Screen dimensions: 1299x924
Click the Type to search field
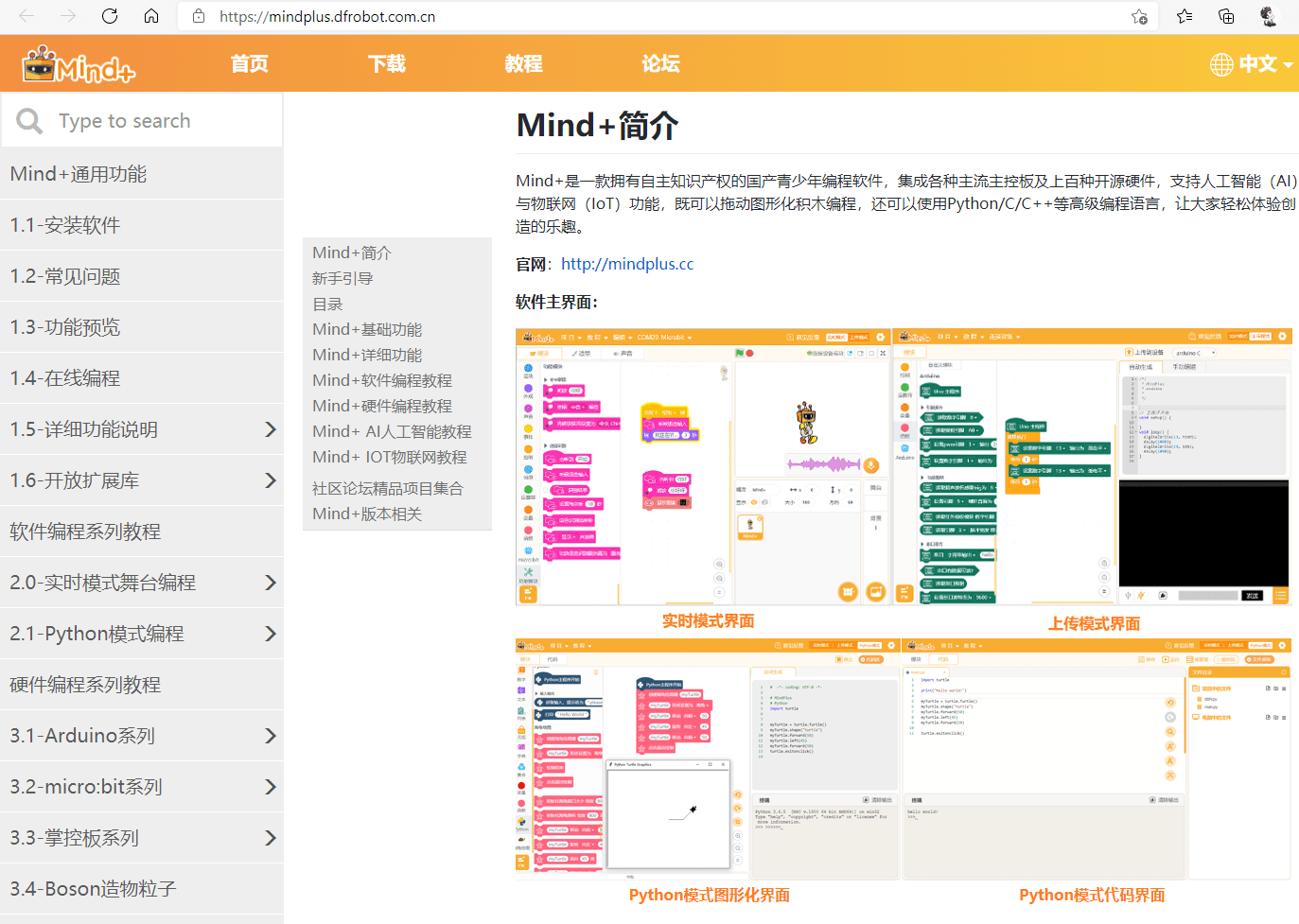[142, 121]
